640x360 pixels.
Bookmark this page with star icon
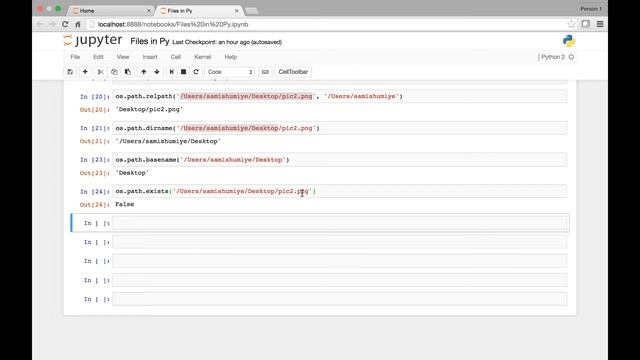[x=571, y=24]
